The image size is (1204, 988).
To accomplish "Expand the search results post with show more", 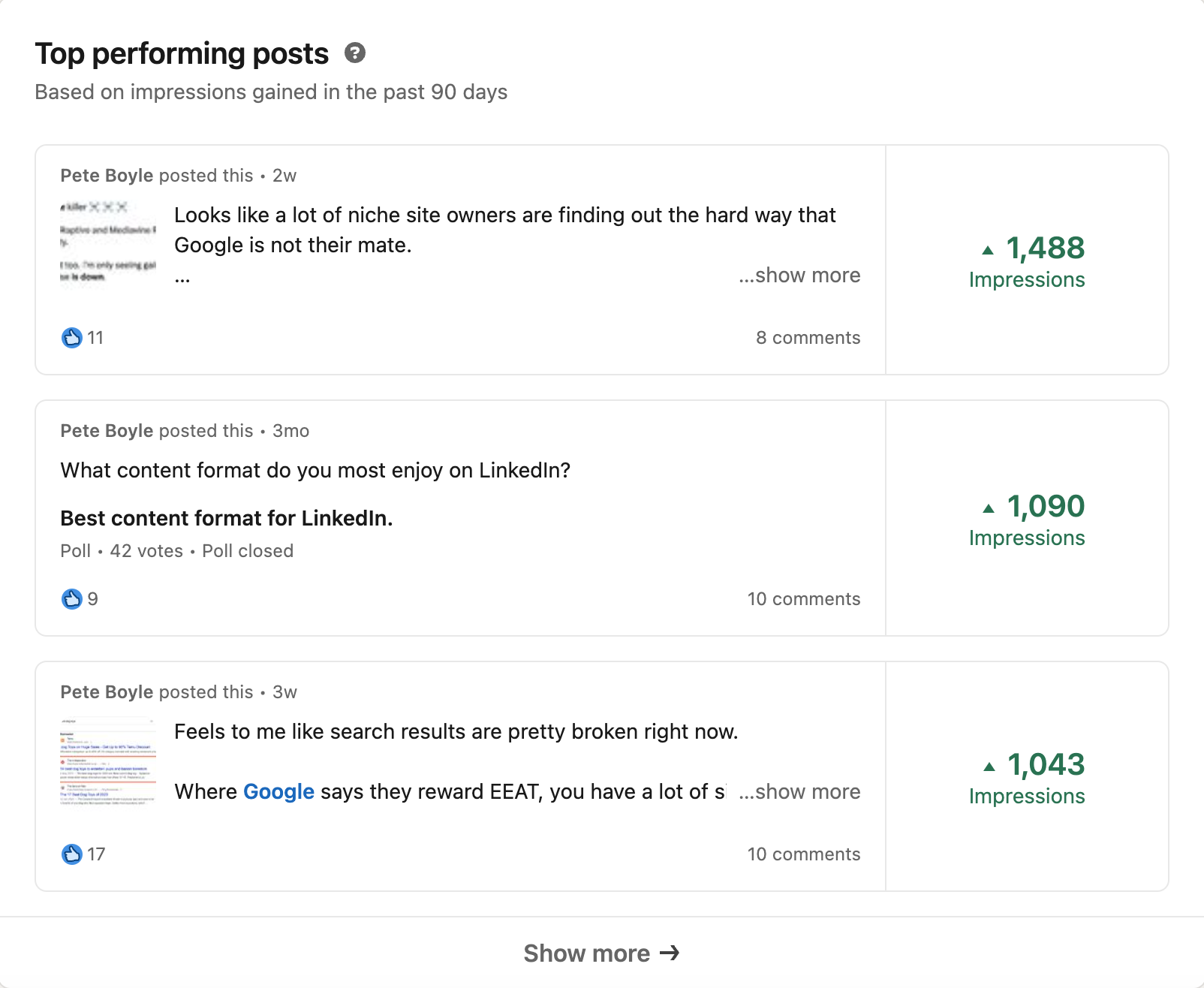I will (x=799, y=791).
